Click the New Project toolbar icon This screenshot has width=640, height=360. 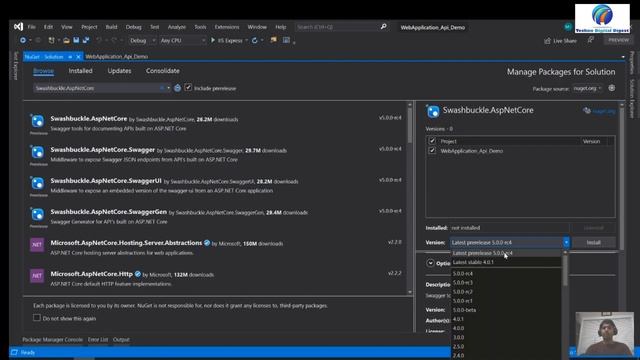click(51, 40)
